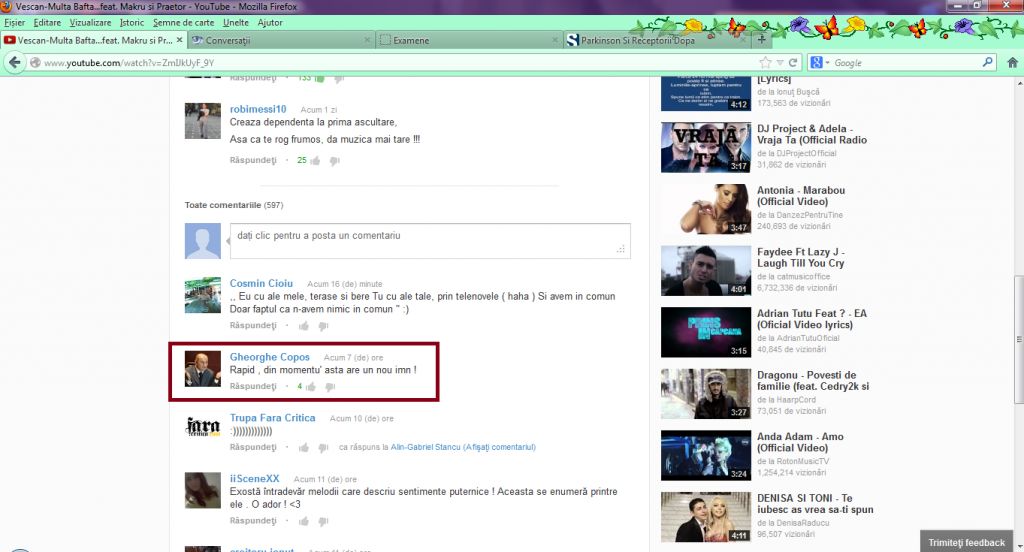Open Antonia - Marabou title link
The image size is (1024, 552).
point(801,196)
